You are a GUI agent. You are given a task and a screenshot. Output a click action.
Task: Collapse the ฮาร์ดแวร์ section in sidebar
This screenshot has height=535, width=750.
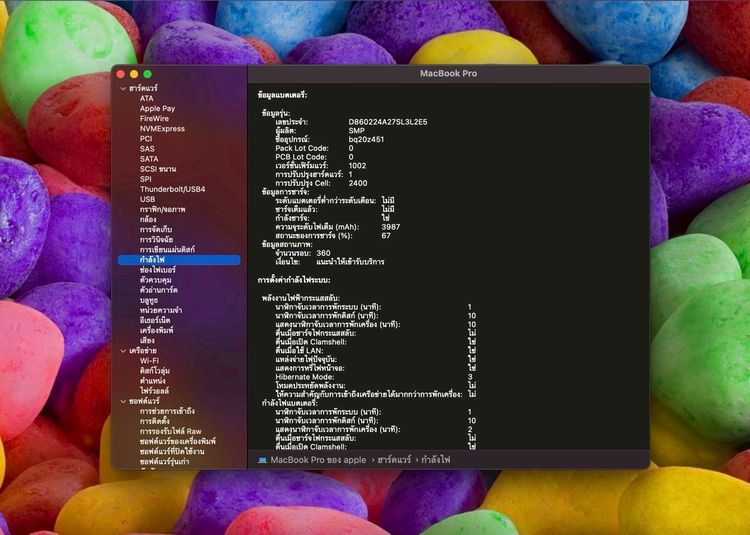(123, 88)
